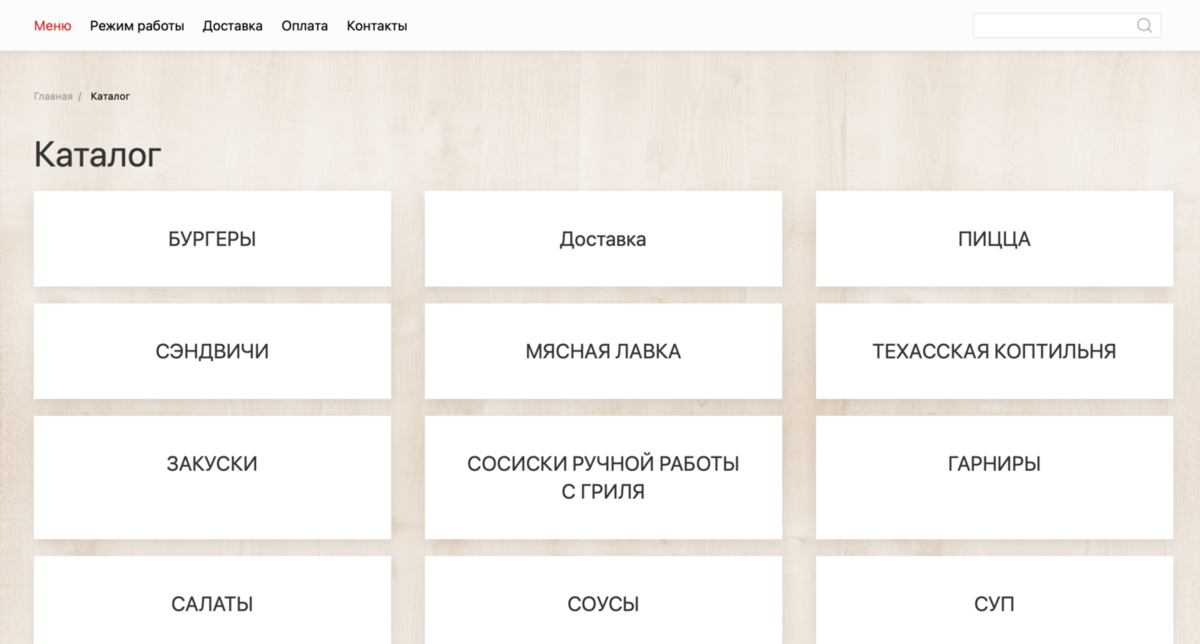Viewport: 1200px width, 644px height.
Task: Open the СОУСЫ category card
Action: [x=603, y=600]
